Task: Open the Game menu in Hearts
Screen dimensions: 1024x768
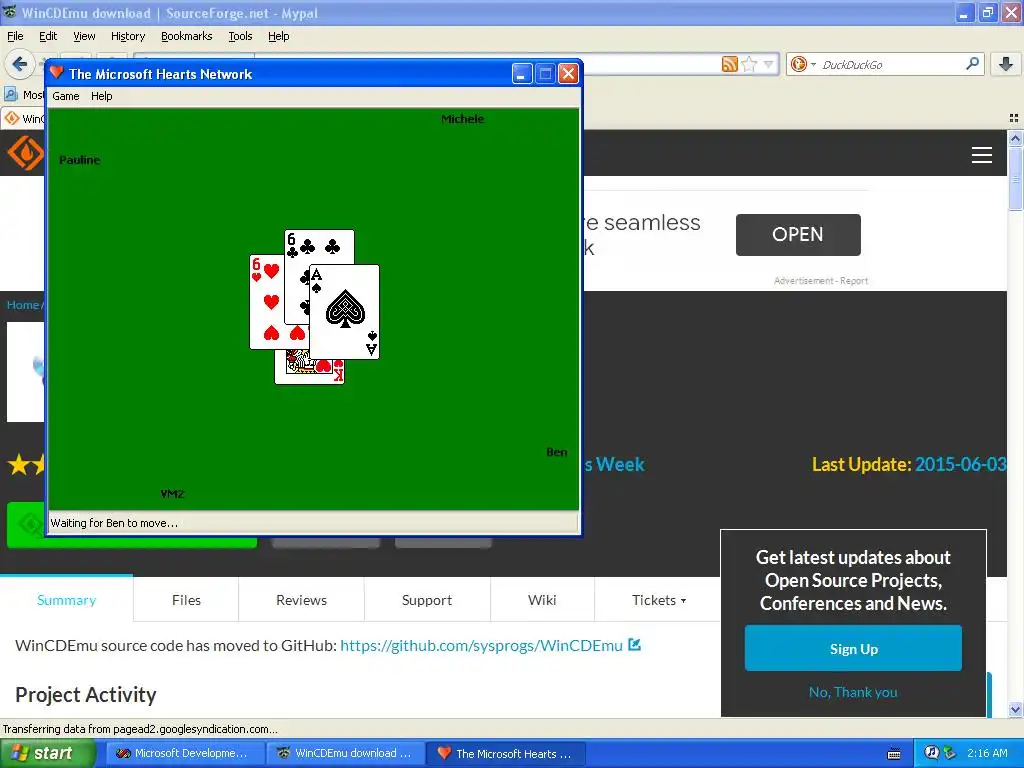Action: (x=65, y=96)
